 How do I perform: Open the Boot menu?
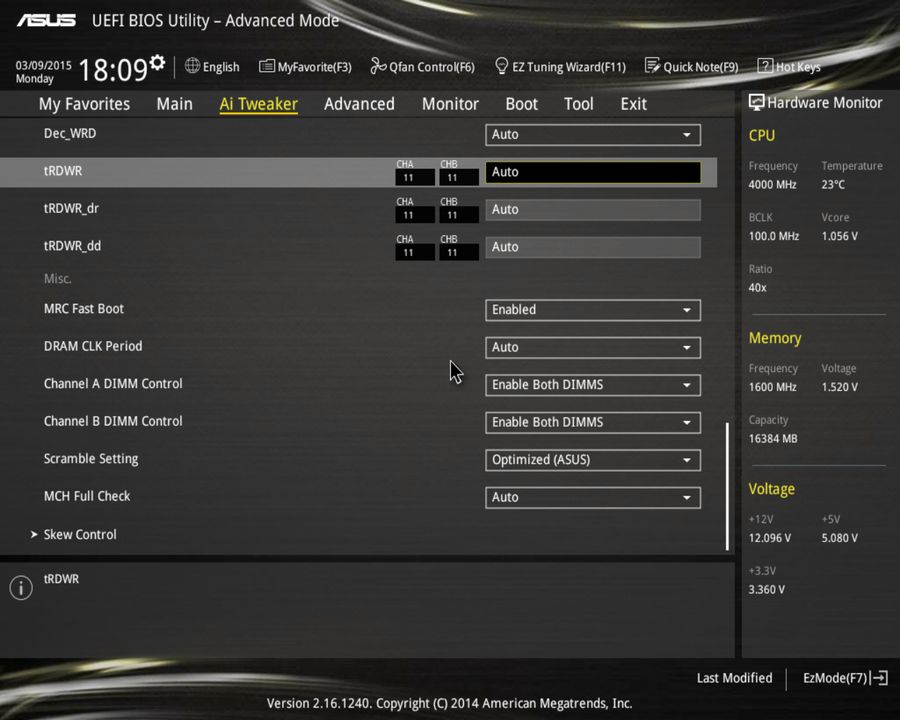(521, 103)
